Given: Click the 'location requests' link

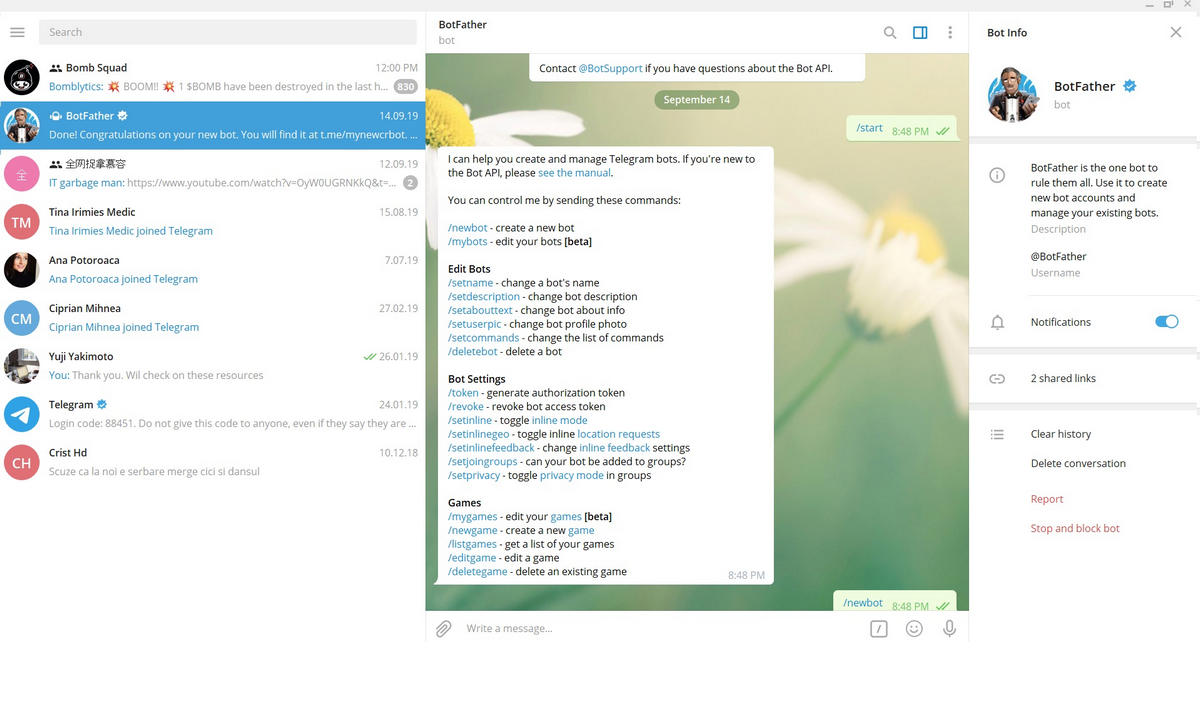Looking at the screenshot, I should pos(618,434).
